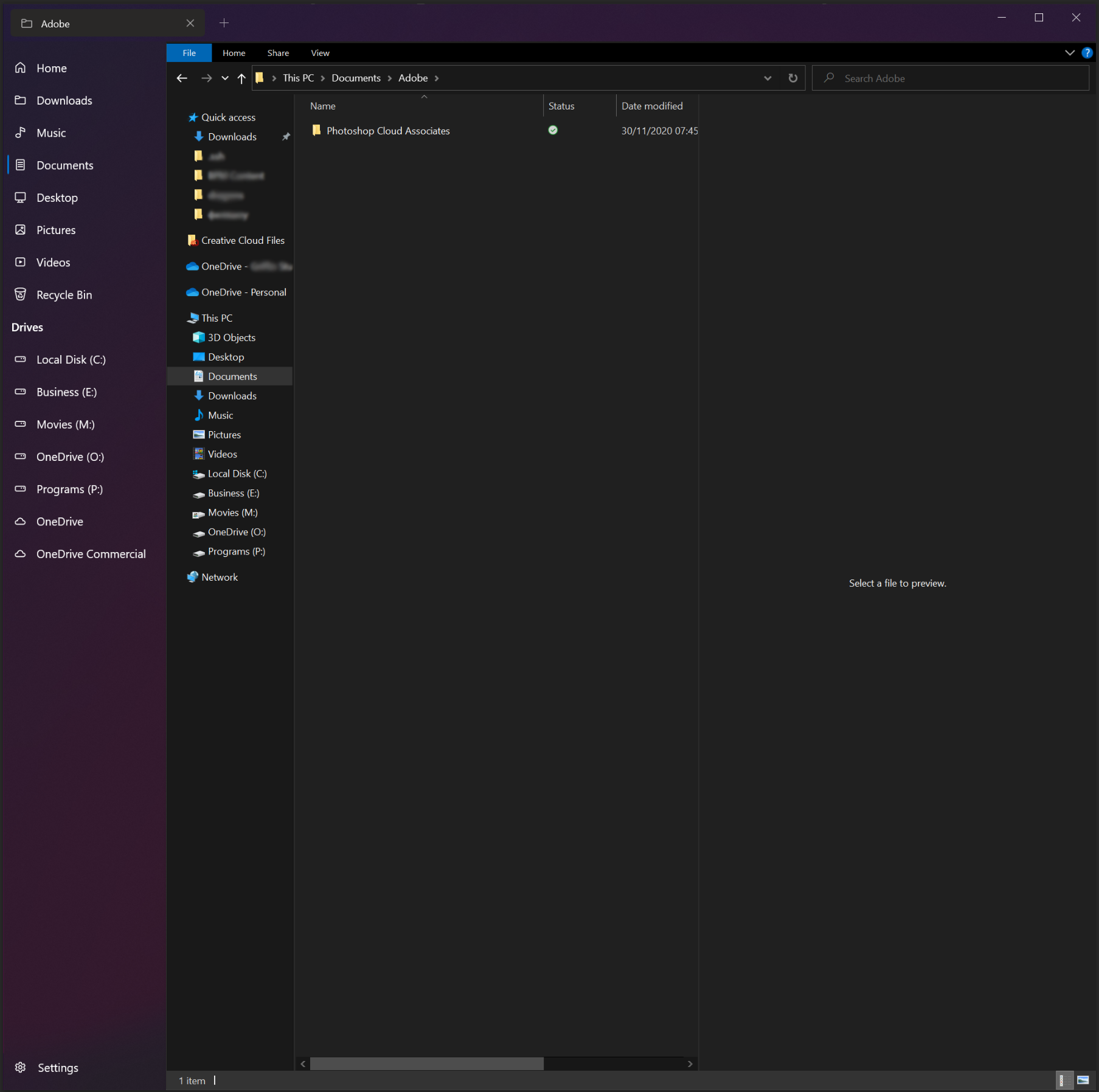The width and height of the screenshot is (1099, 1092).
Task: Click the search magnifier in the search box
Action: tap(829, 78)
